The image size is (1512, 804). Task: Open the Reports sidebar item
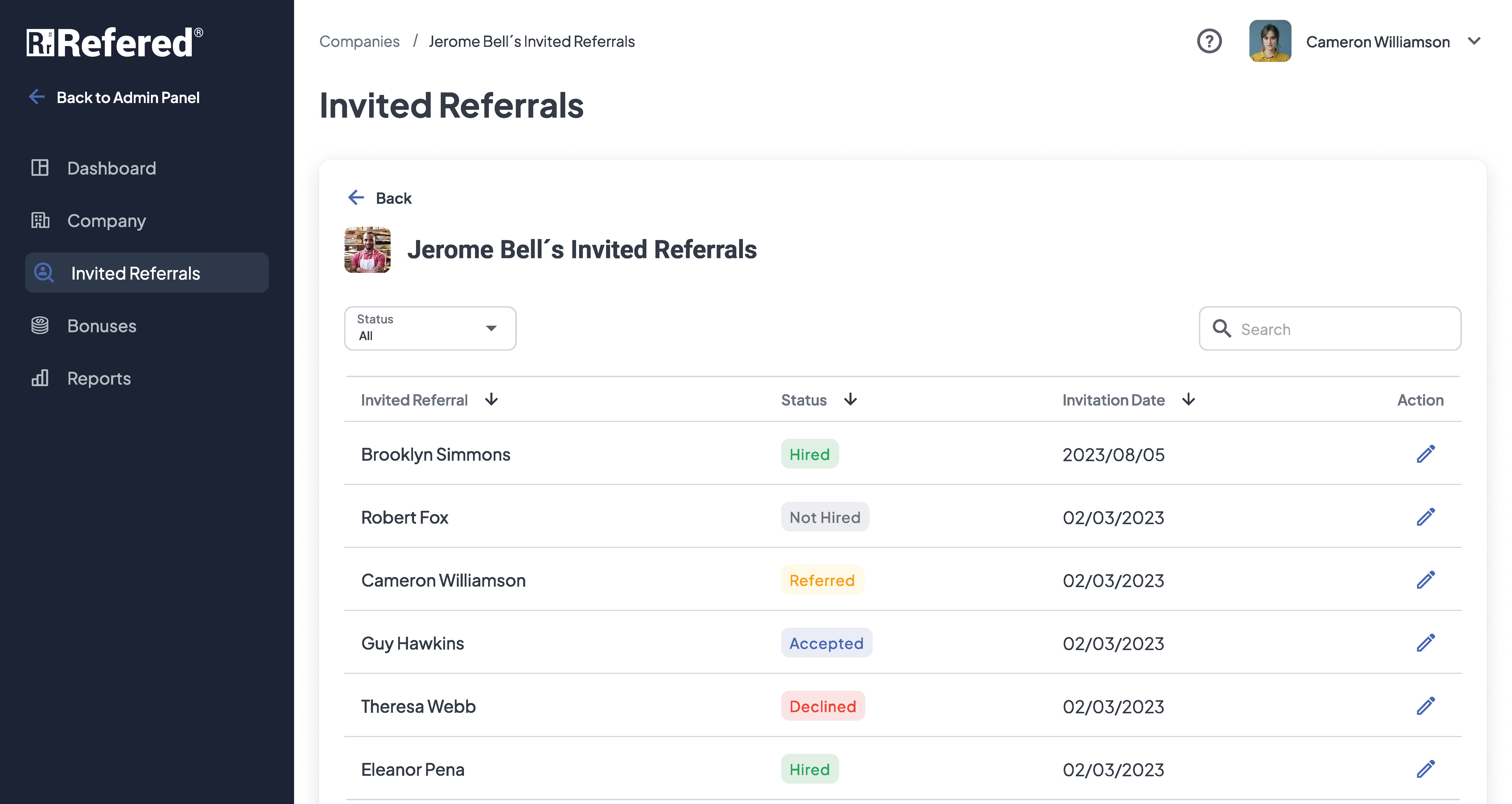point(99,379)
